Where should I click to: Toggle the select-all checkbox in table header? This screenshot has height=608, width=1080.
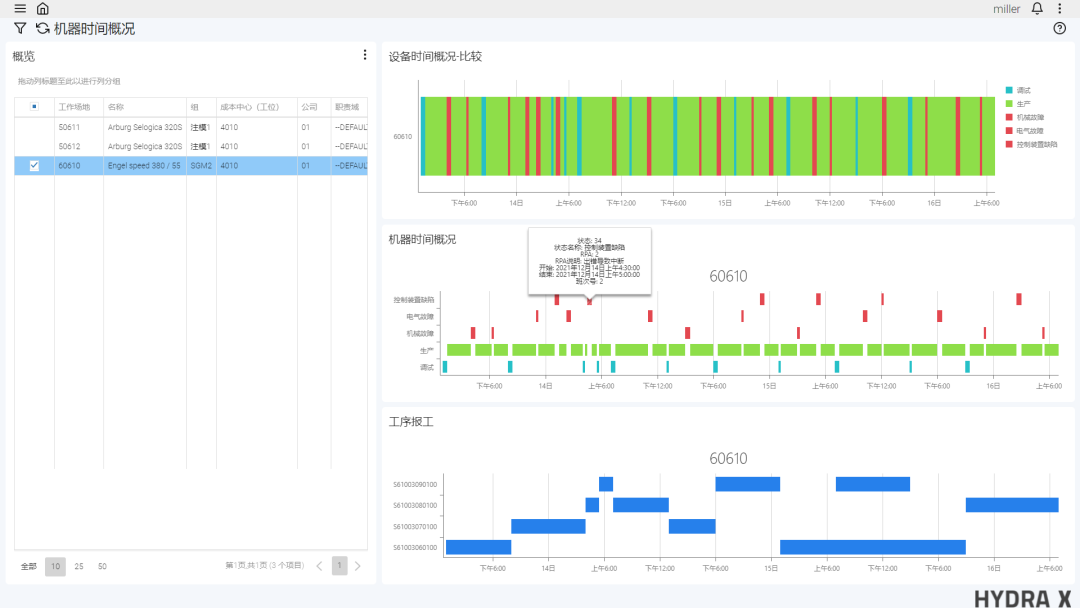pyautogui.click(x=34, y=107)
